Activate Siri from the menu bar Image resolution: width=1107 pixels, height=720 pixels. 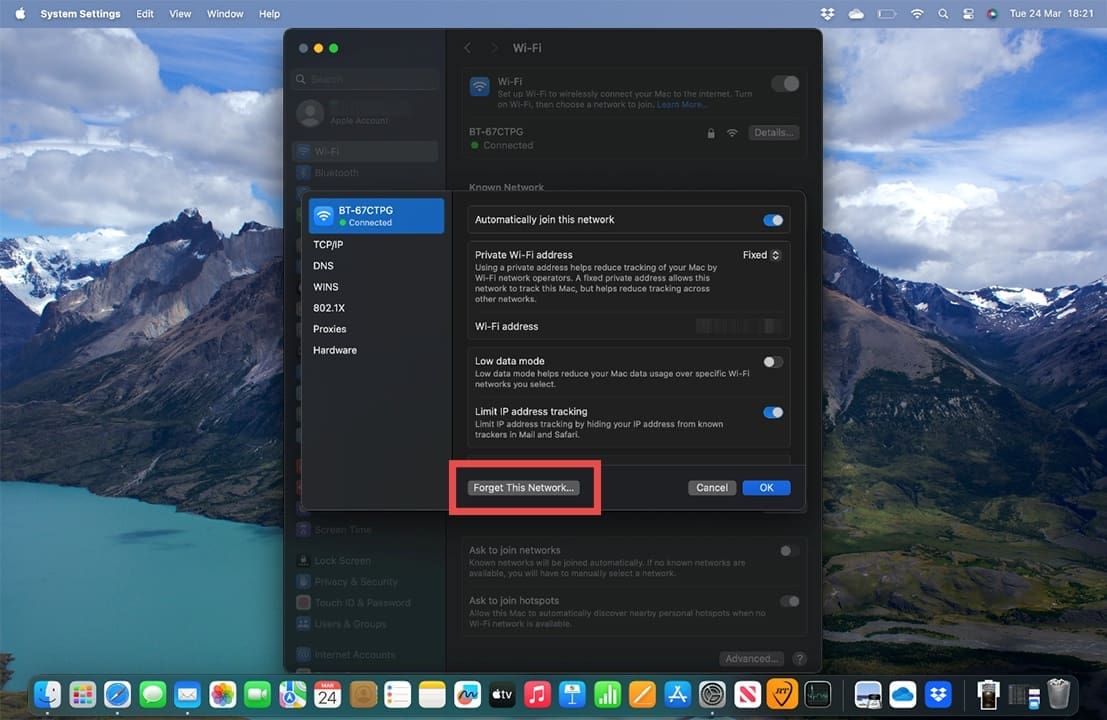click(992, 13)
